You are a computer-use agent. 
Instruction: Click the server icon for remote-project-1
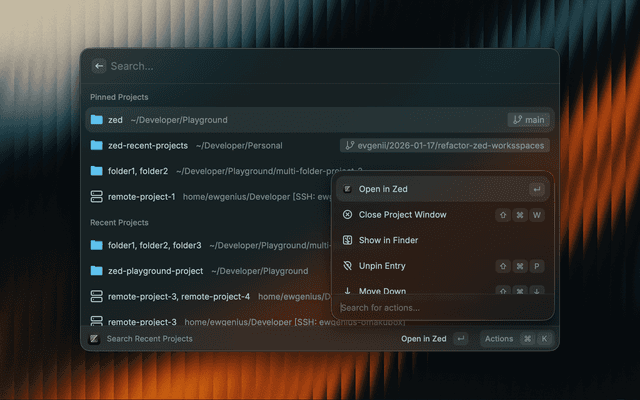click(x=97, y=197)
